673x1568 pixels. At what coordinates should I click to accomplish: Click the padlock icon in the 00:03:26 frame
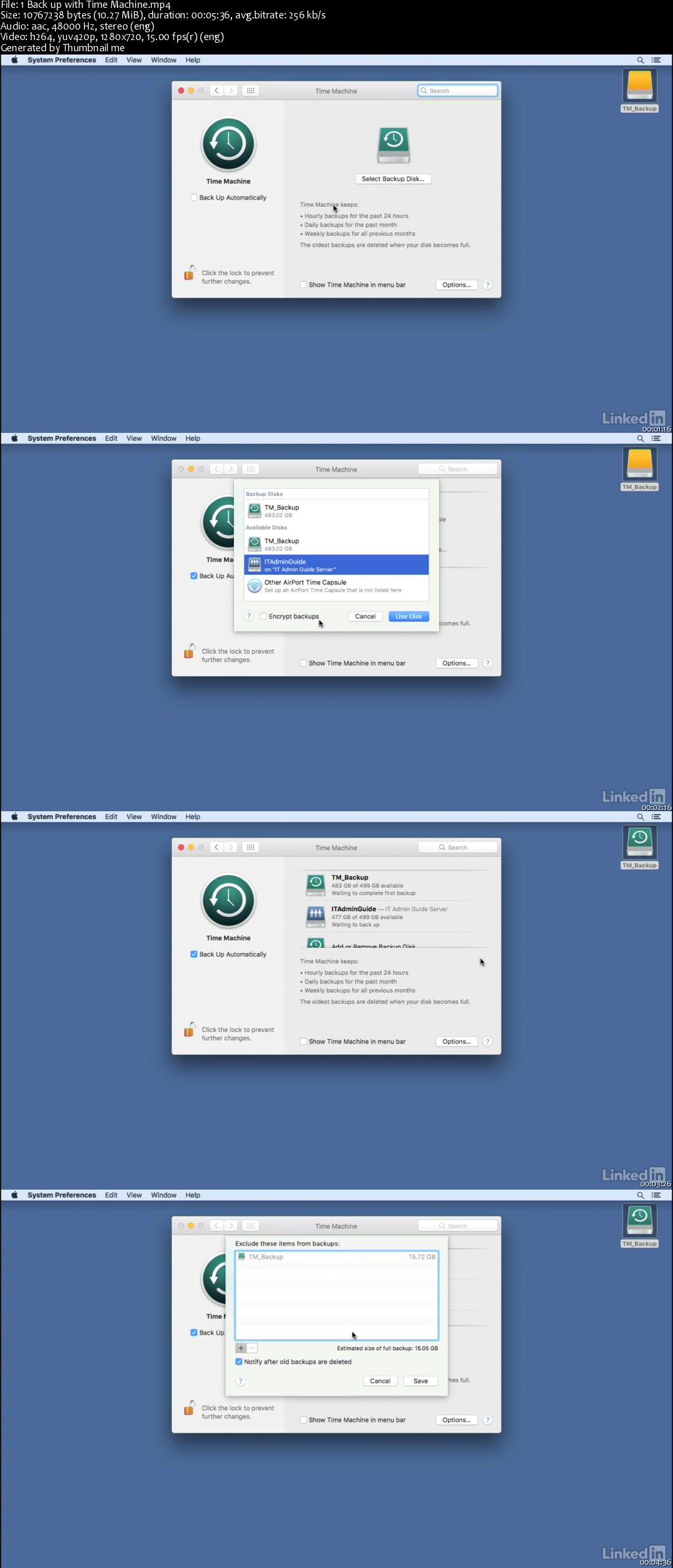(x=189, y=1029)
